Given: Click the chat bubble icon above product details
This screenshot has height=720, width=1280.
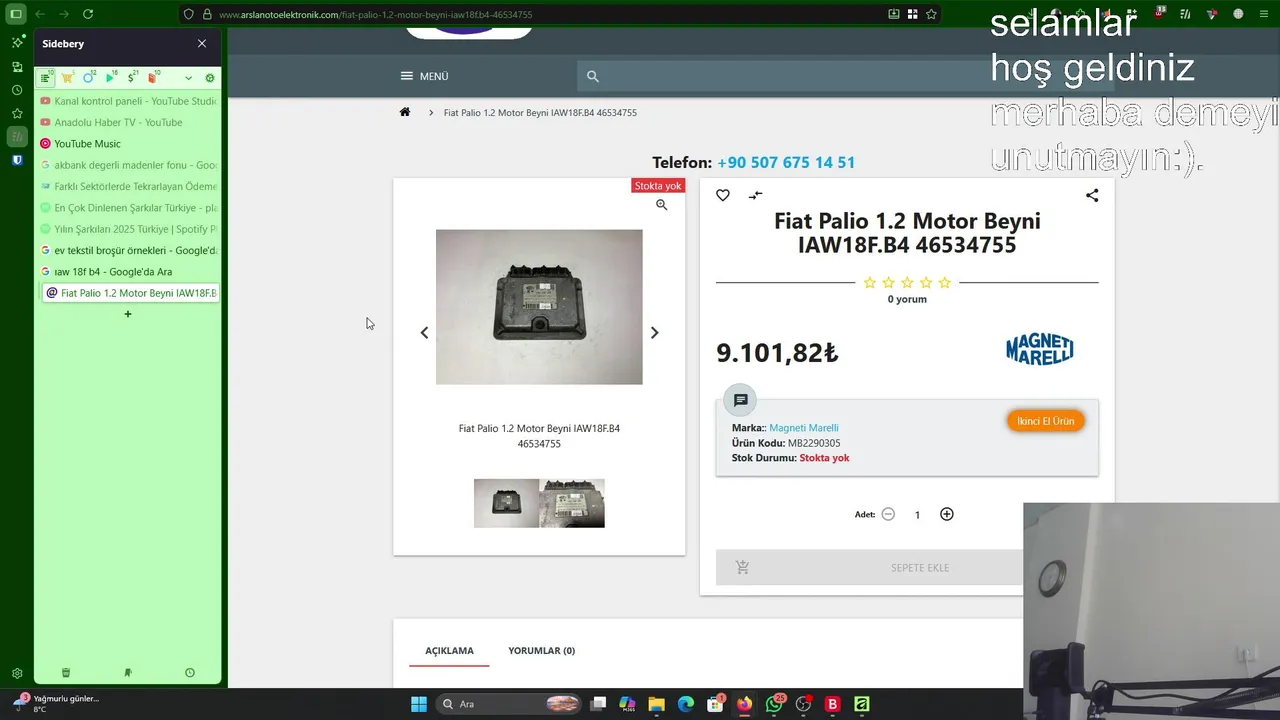Looking at the screenshot, I should click(741, 400).
